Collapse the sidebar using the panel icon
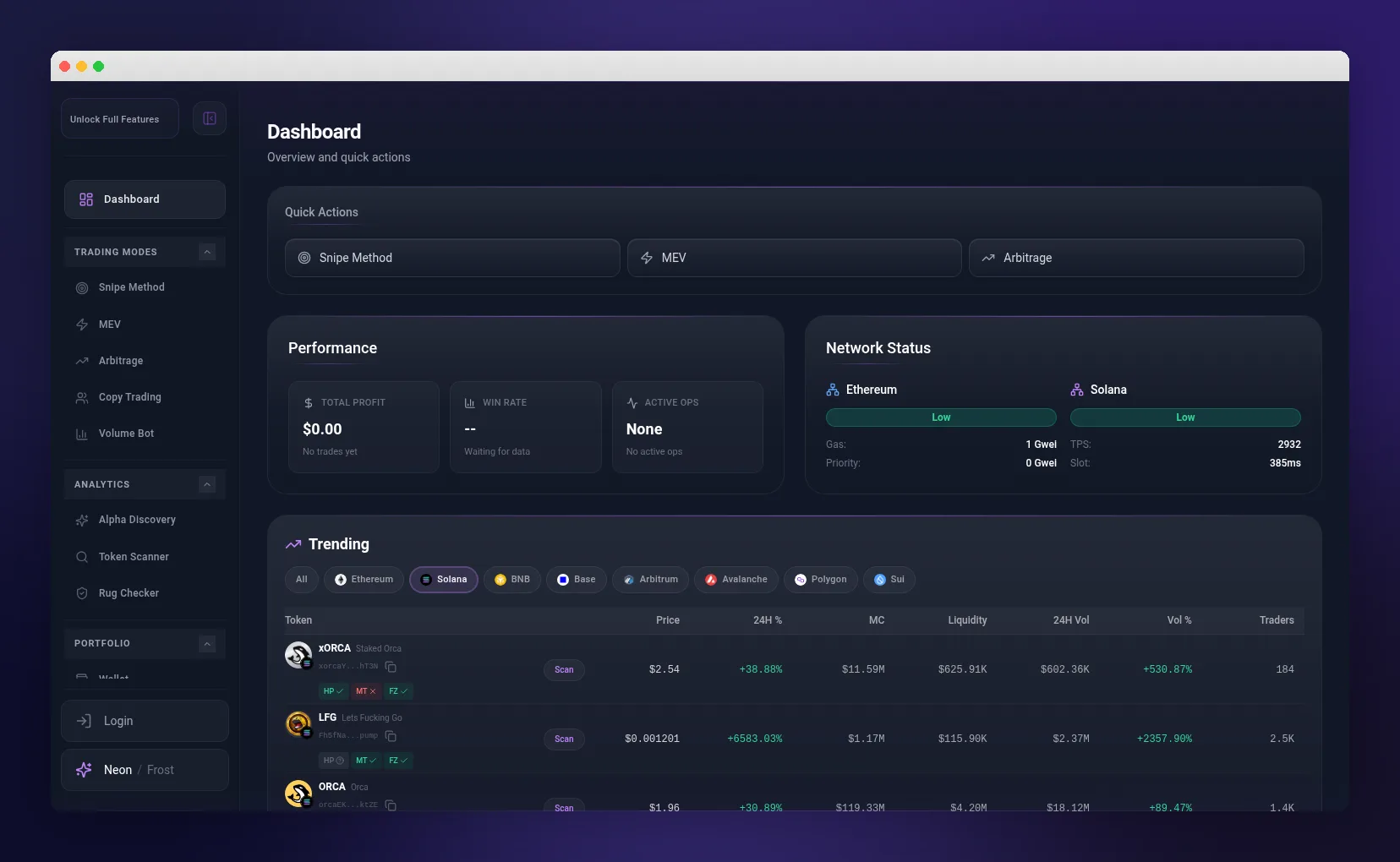Viewport: 1400px width, 862px height. click(x=210, y=118)
